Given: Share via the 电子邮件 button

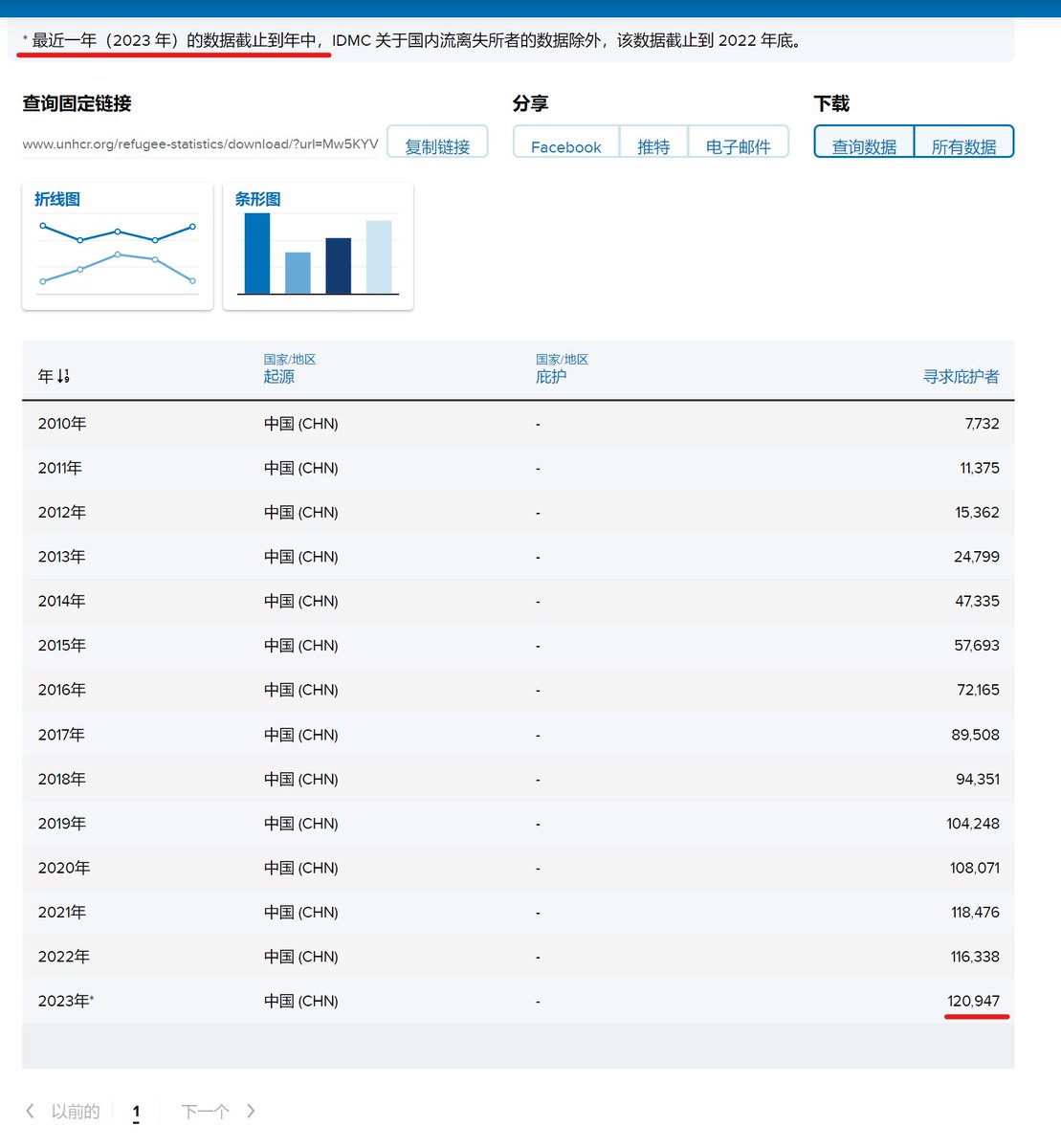Looking at the screenshot, I should 738,142.
